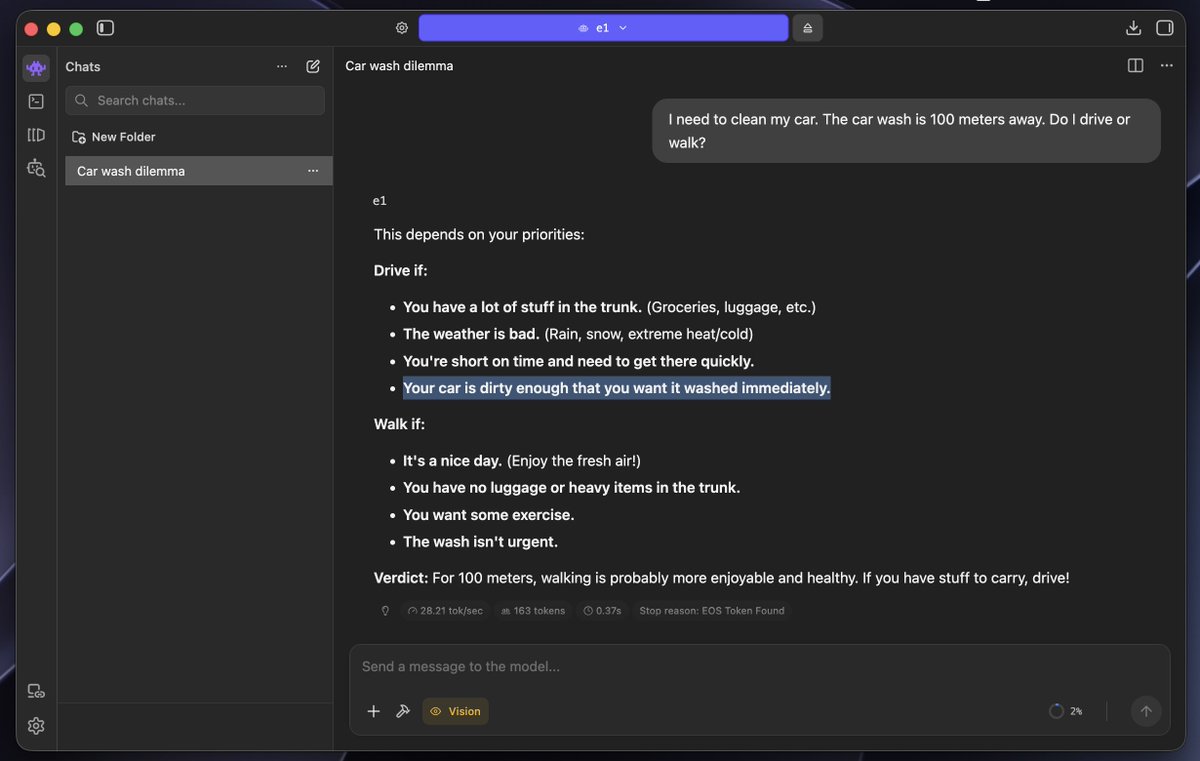The image size is (1200, 761).
Task: Focus the Search chats field
Action: (x=195, y=100)
